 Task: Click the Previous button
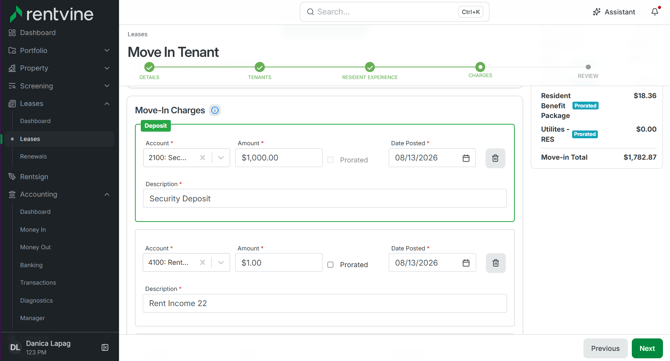605,349
